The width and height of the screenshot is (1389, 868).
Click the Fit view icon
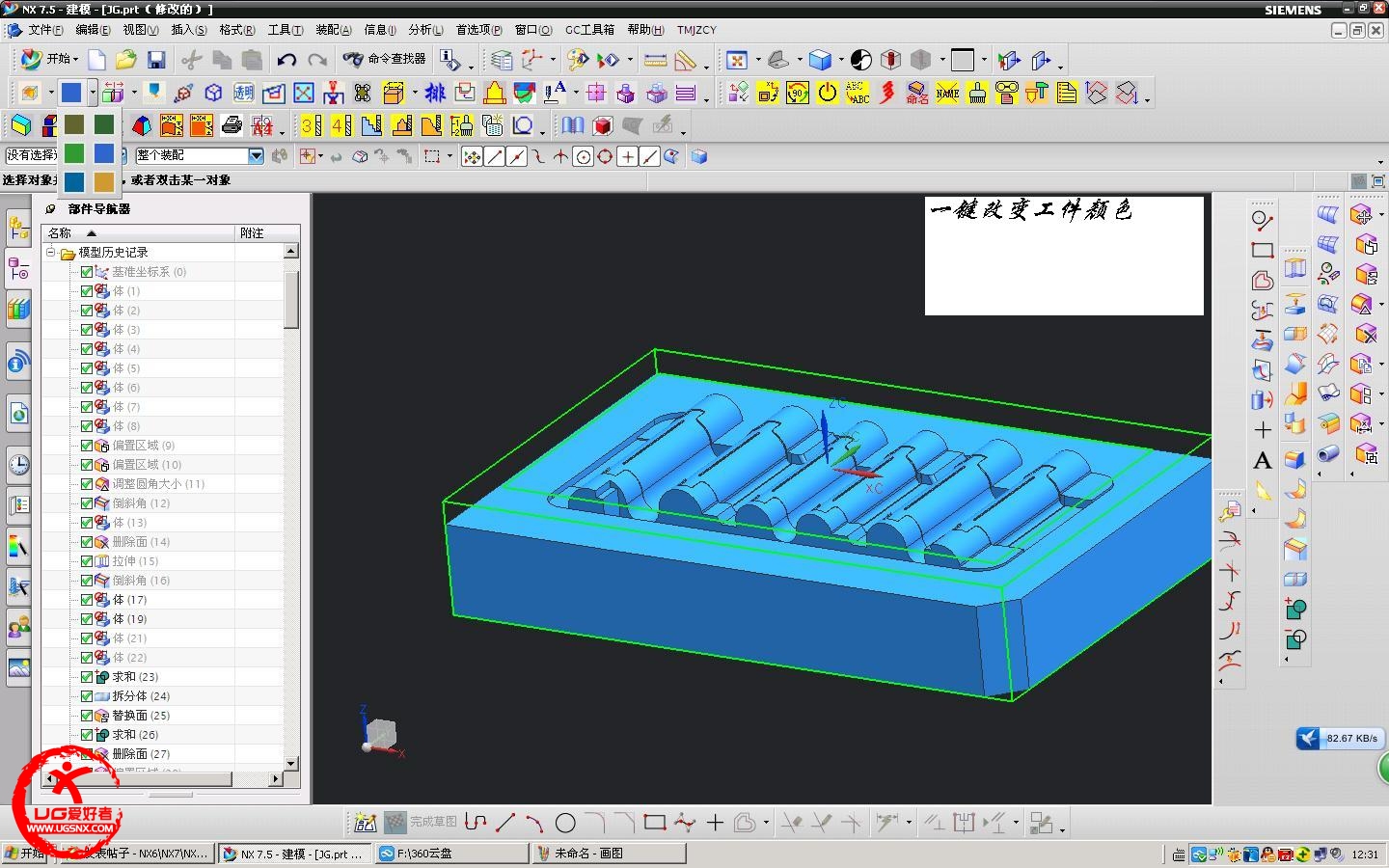[737, 60]
